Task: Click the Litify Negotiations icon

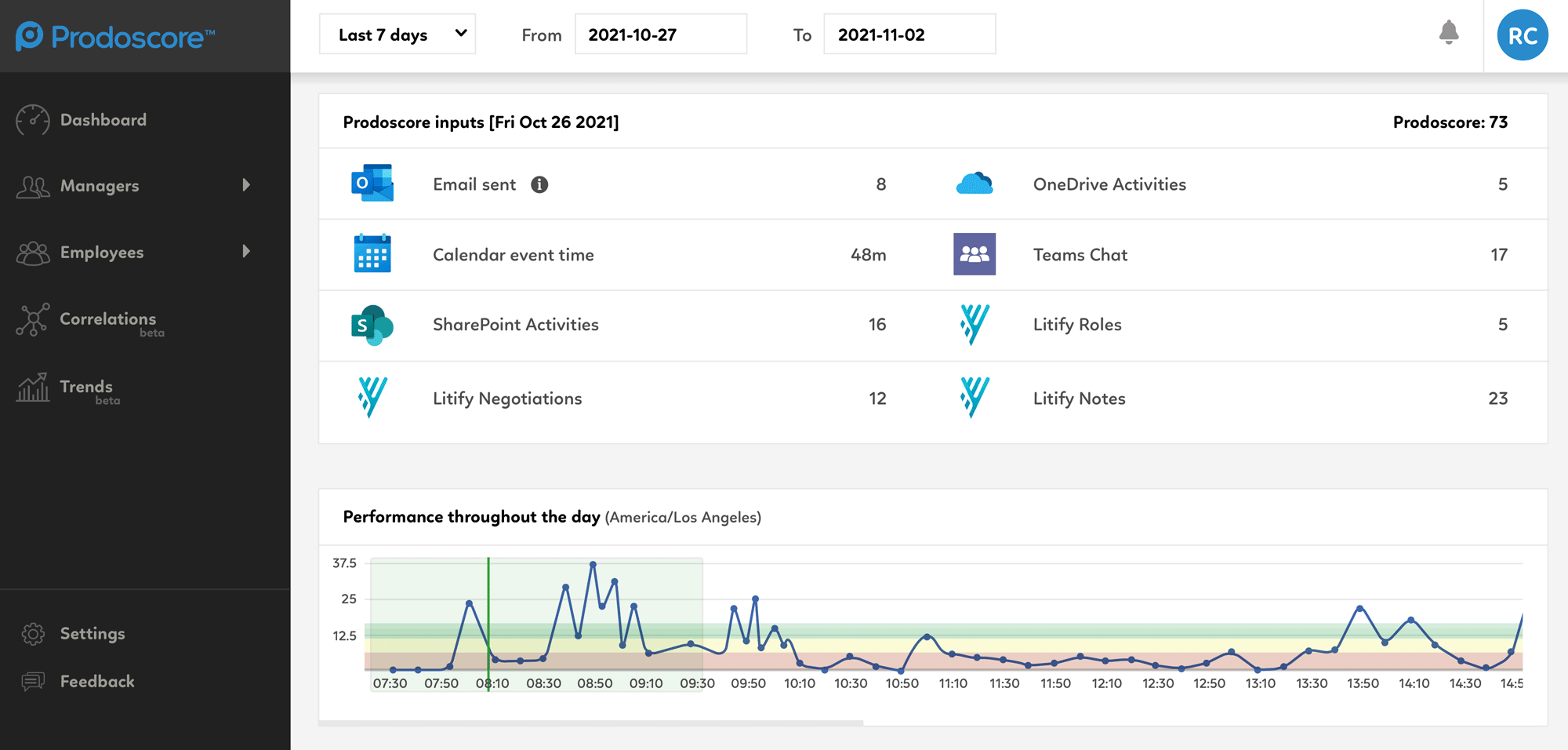Action: pyautogui.click(x=372, y=397)
